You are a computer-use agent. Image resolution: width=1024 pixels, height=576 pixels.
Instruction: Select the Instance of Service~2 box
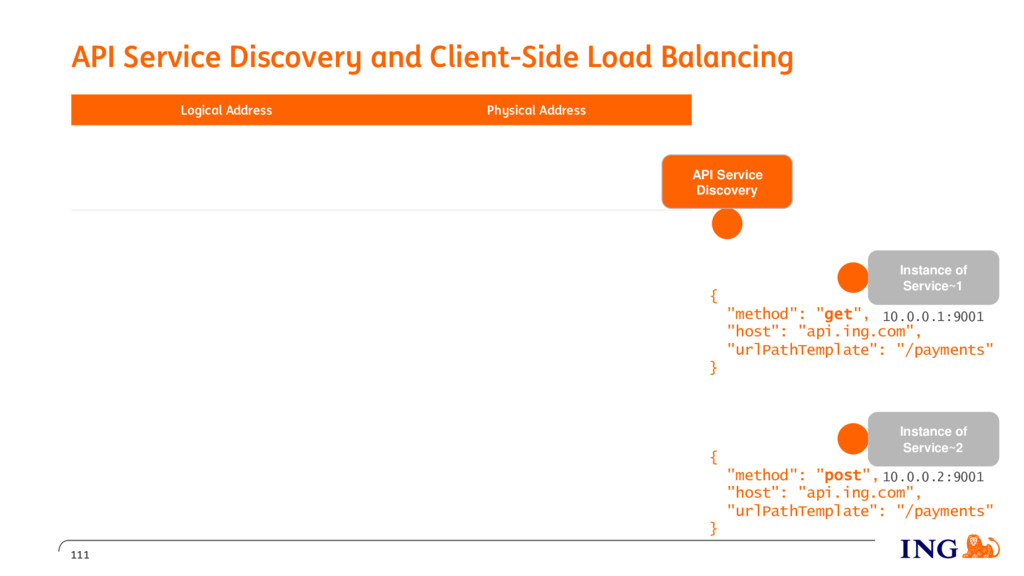(x=933, y=439)
